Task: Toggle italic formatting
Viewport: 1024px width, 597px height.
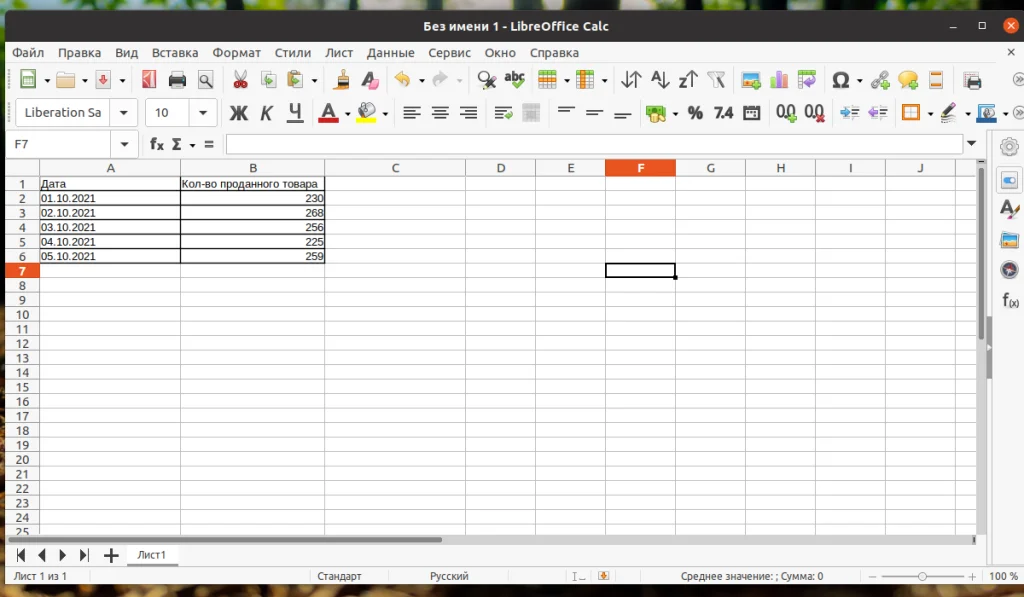Action: pyautogui.click(x=266, y=113)
